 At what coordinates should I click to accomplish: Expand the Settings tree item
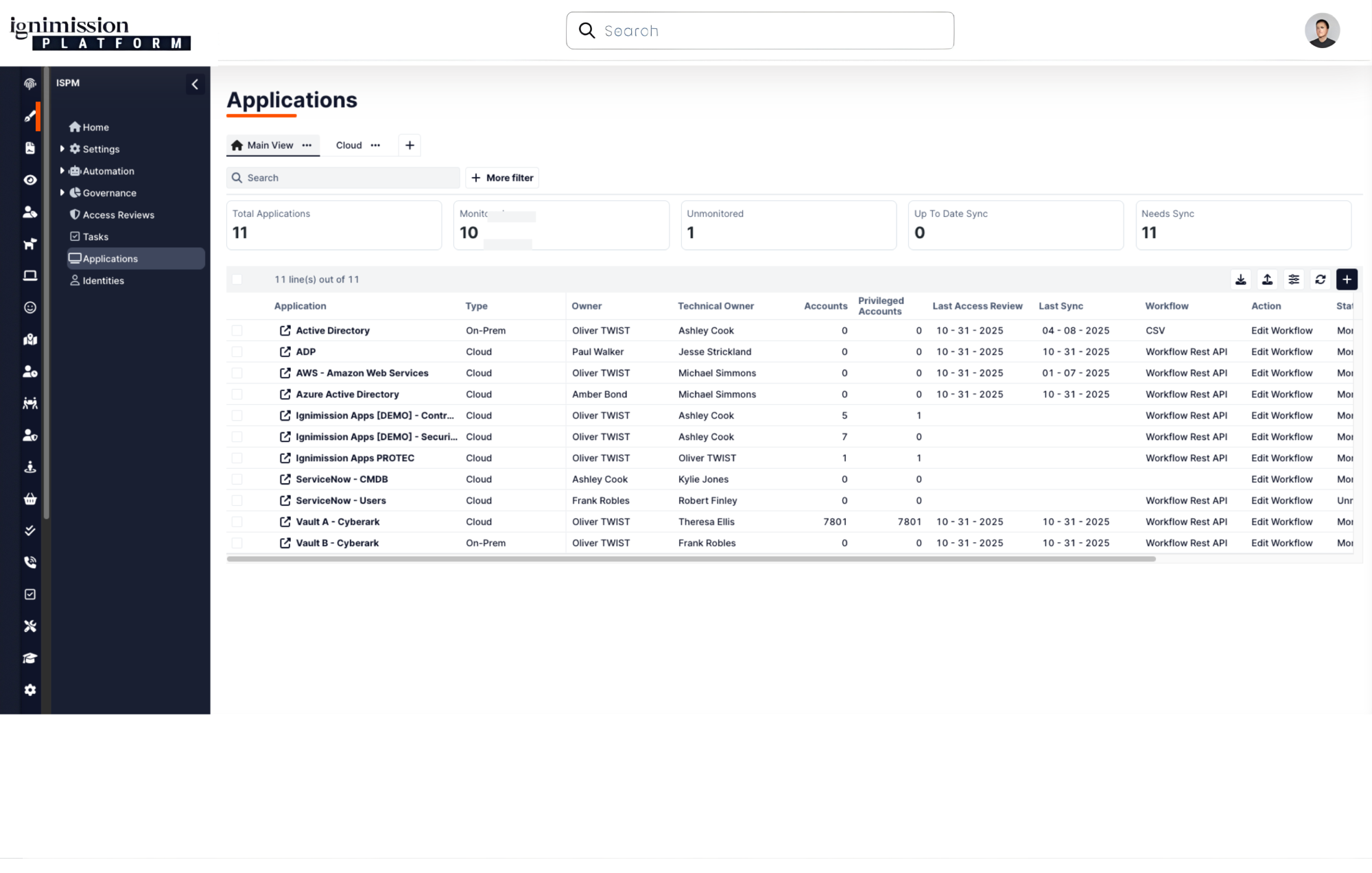tap(62, 149)
